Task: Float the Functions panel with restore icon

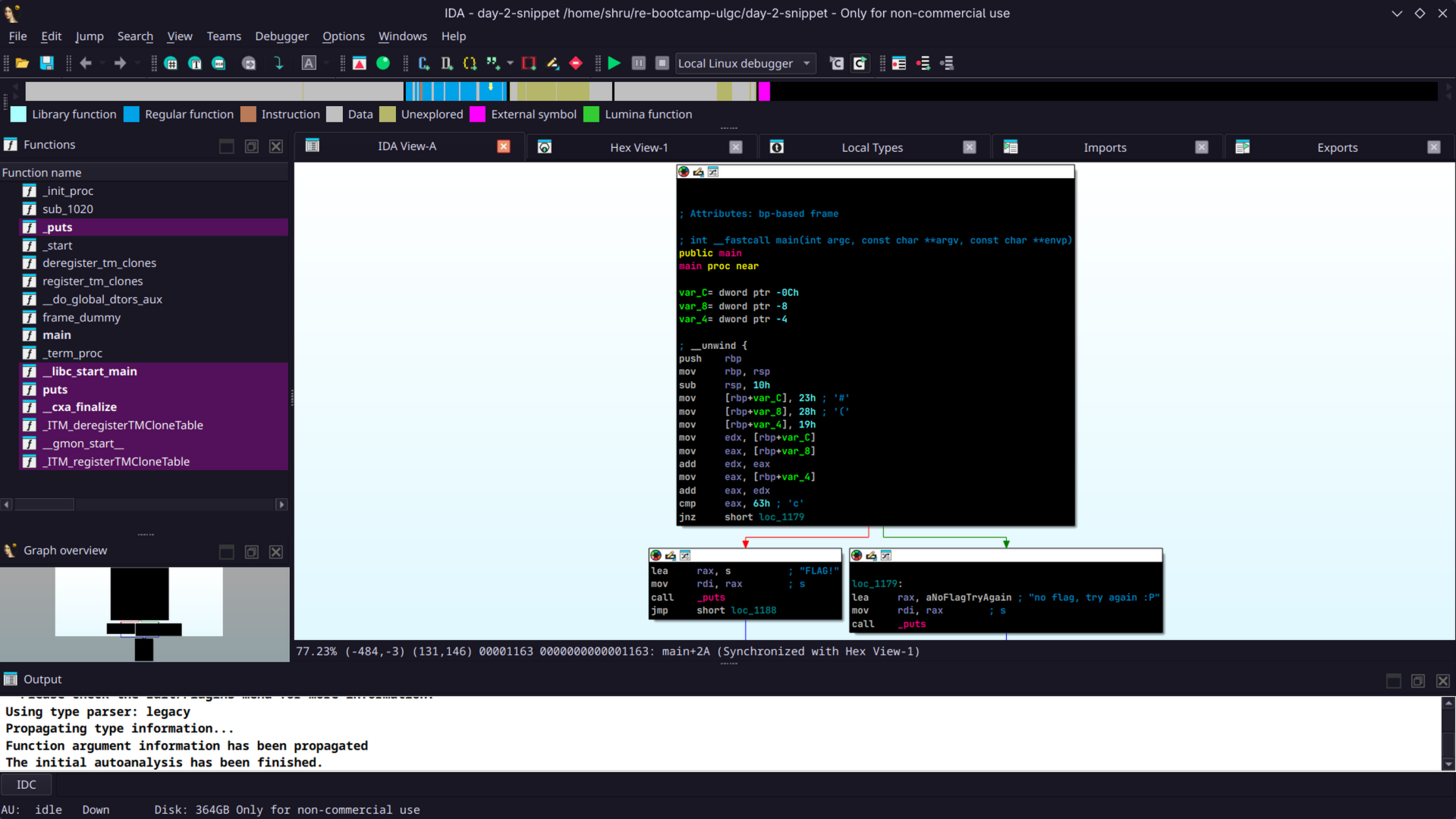Action: click(251, 146)
